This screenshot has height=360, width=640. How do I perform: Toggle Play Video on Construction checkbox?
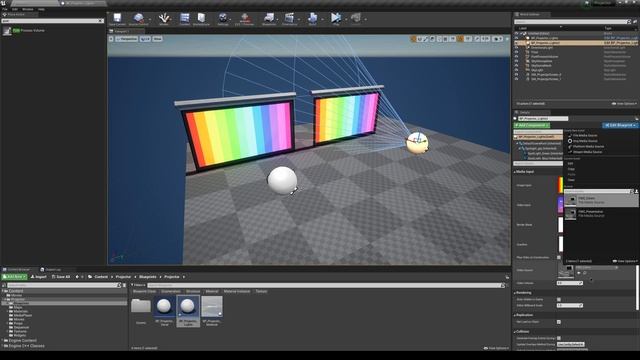(x=559, y=258)
